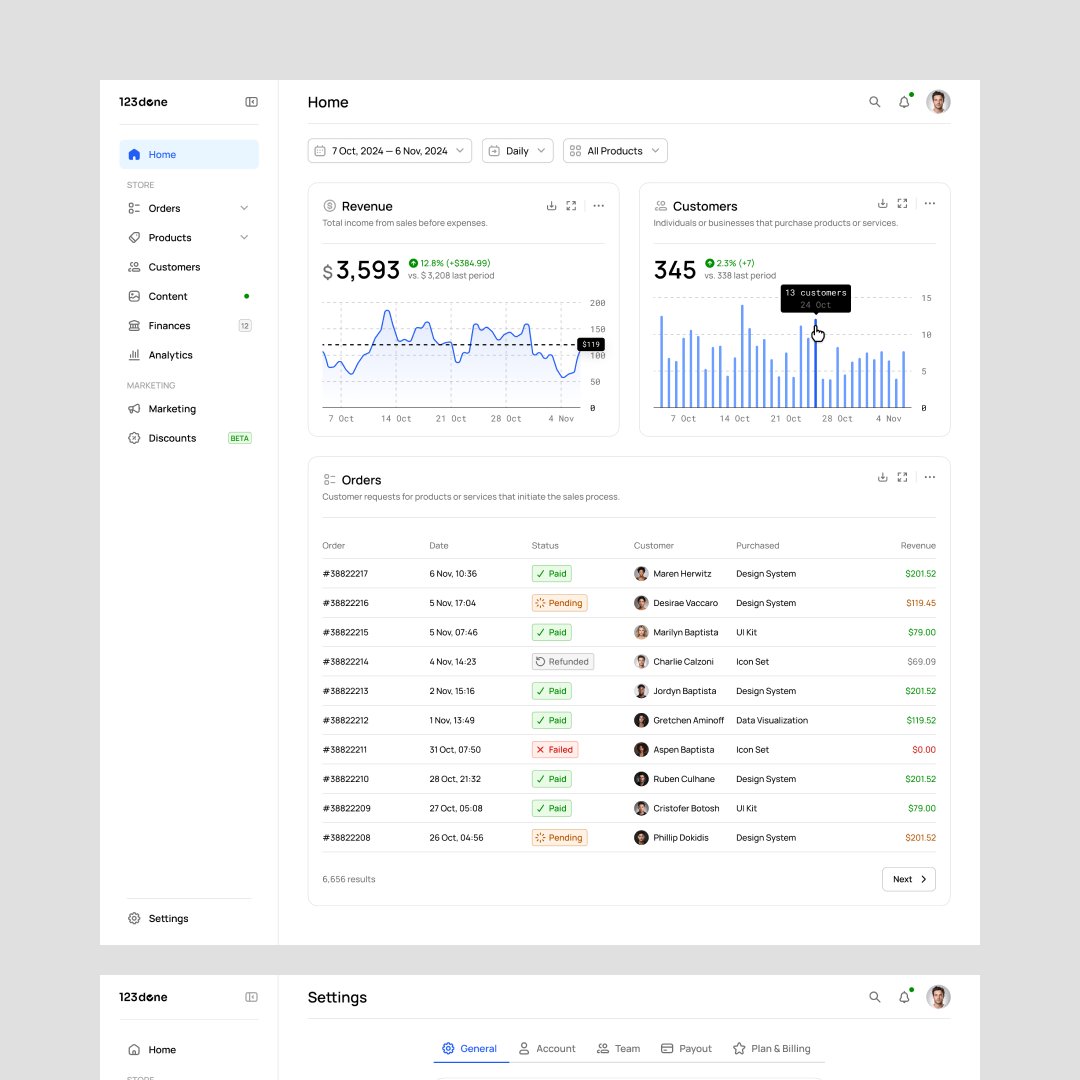The height and width of the screenshot is (1080, 1080).
Task: Open user avatar in Settings header
Action: (x=937, y=997)
